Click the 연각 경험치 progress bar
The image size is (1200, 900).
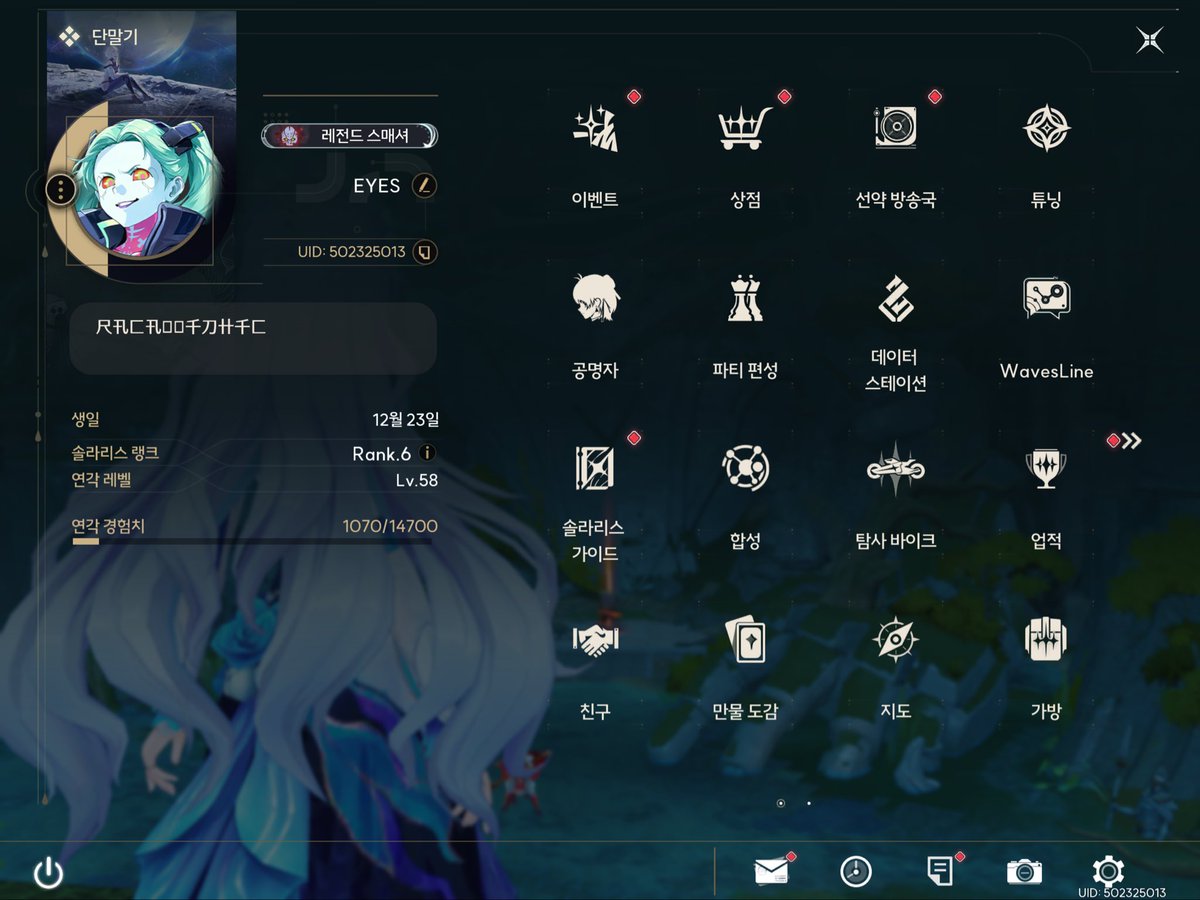(252, 541)
